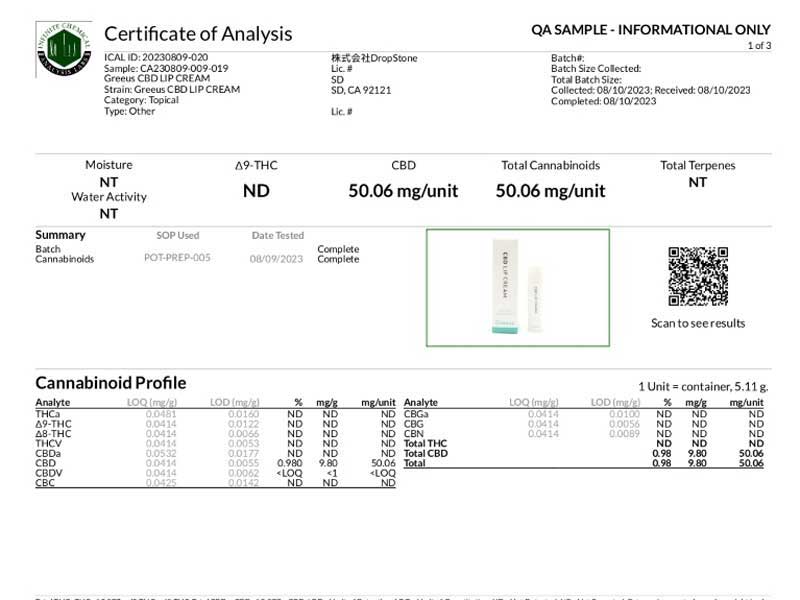Image resolution: width=800 pixels, height=600 pixels.
Task: Click the CBDV analyte row label
Action: 49,473
